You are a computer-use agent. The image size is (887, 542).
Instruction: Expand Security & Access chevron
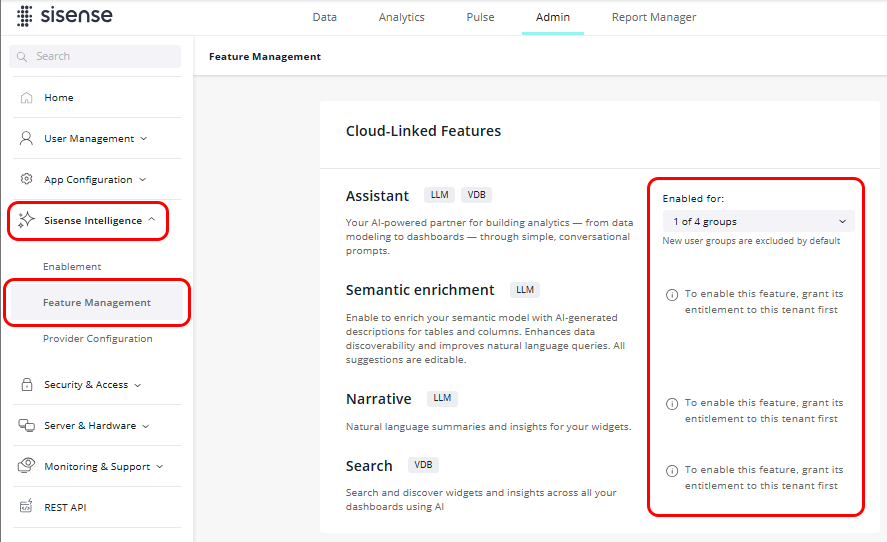pos(138,385)
